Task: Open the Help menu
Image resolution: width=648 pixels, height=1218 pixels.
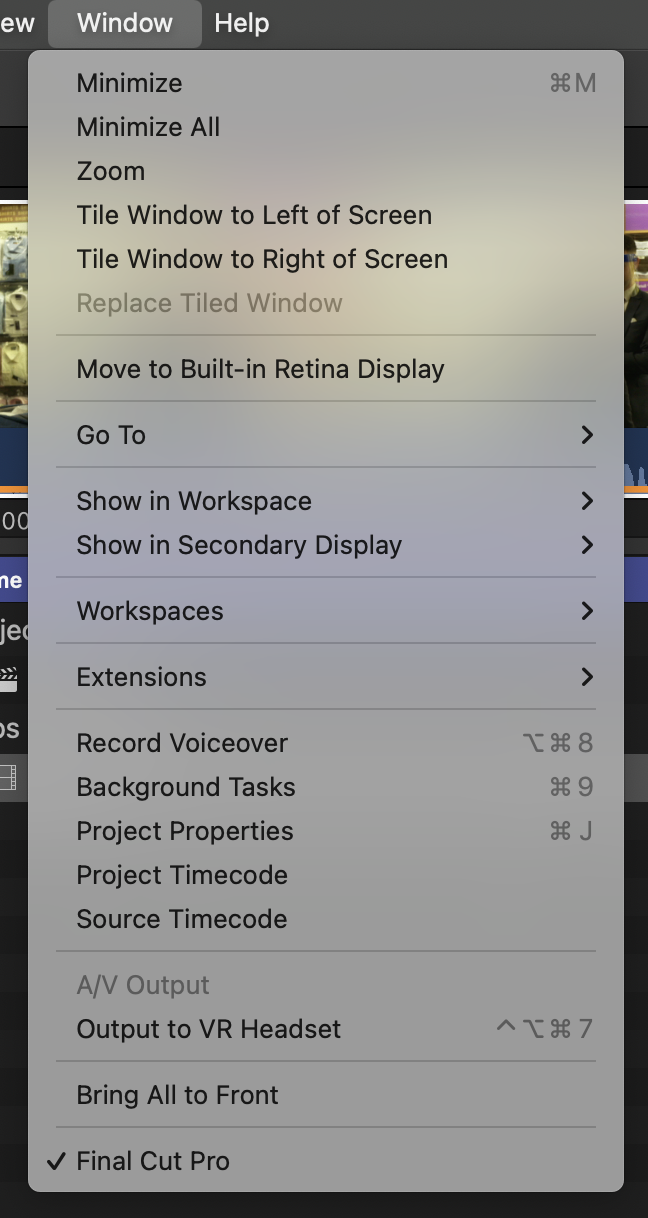Action: coord(241,23)
